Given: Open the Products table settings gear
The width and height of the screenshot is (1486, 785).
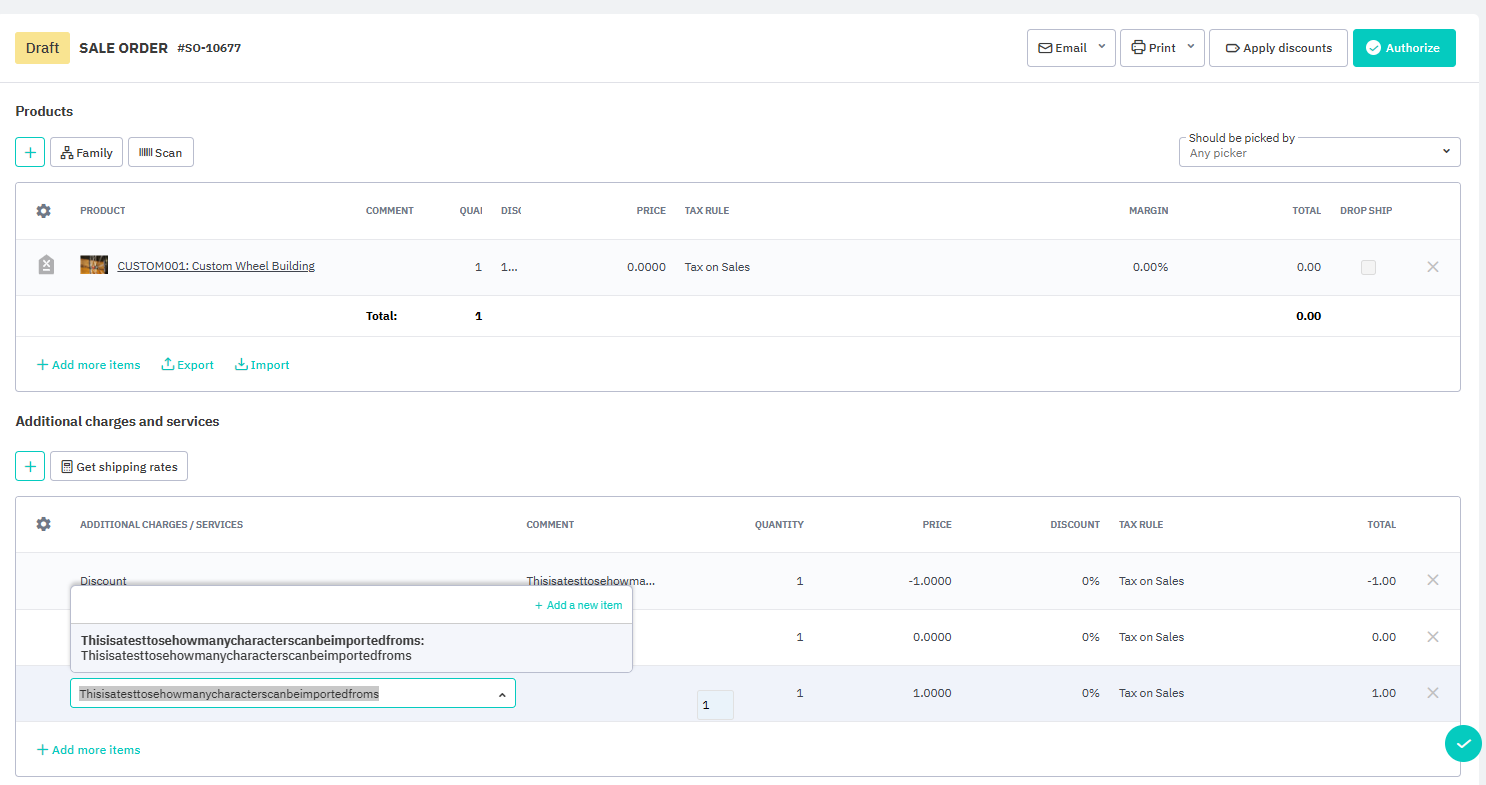Looking at the screenshot, I should tap(43, 211).
